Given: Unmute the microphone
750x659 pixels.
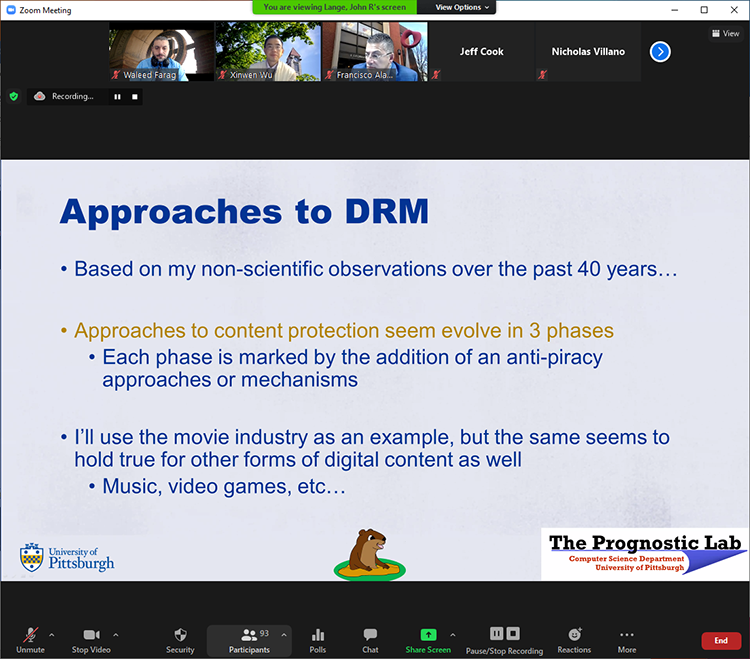Looking at the screenshot, I should 30,640.
